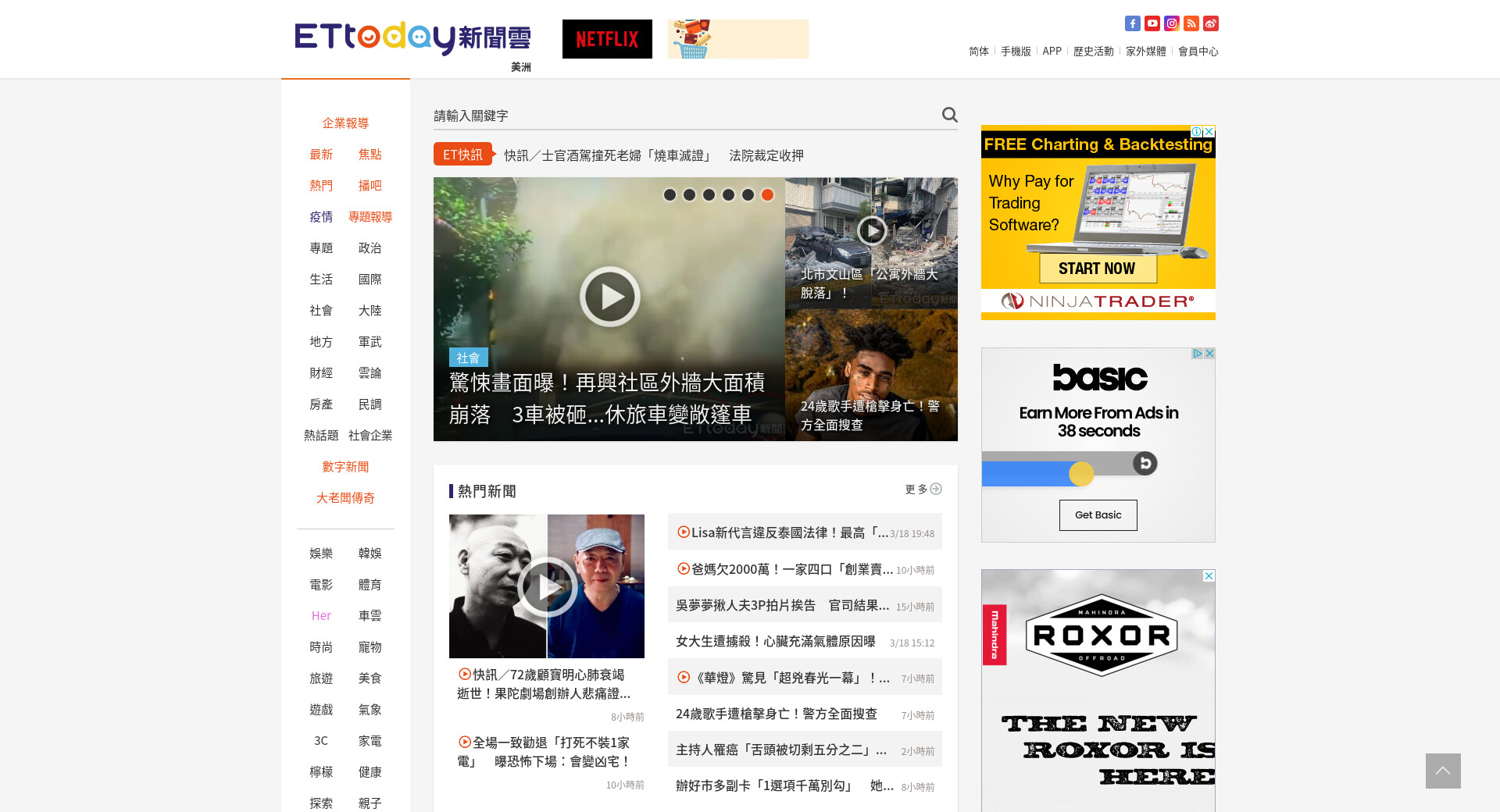Click the ETtoday新聞雲 logo

click(x=412, y=39)
